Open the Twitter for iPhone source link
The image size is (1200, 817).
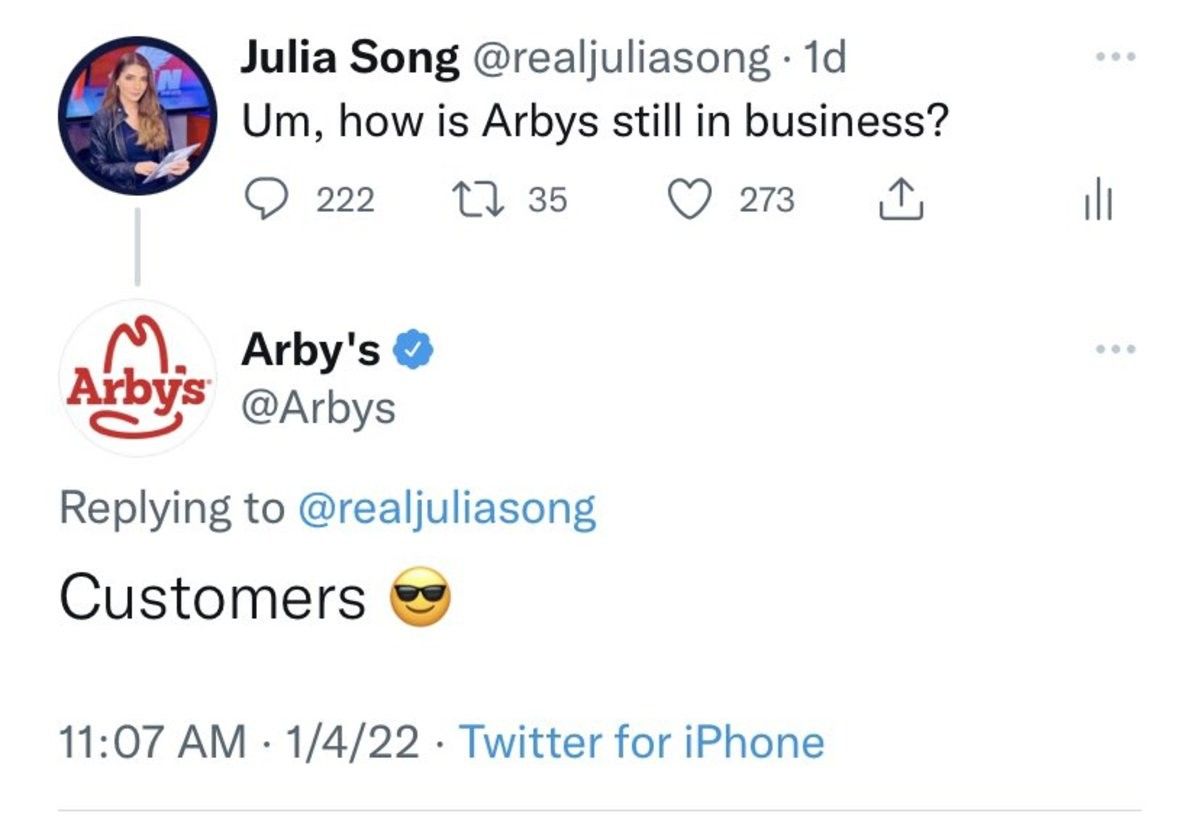[x=641, y=743]
